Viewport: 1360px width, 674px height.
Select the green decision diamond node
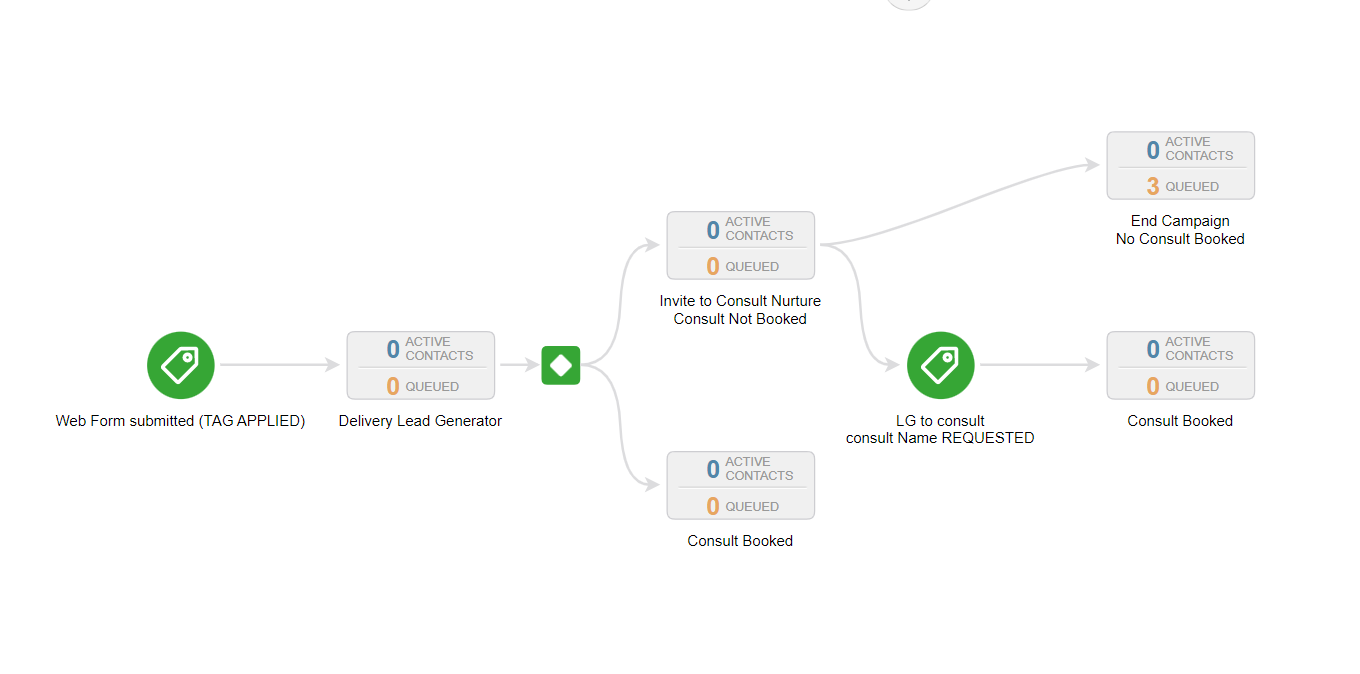(x=560, y=365)
